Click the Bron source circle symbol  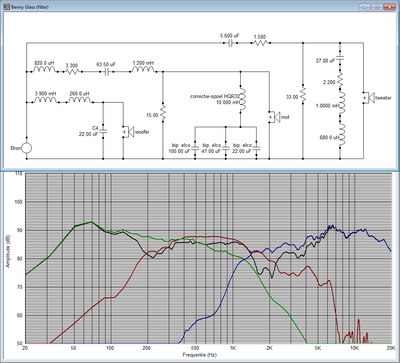click(27, 148)
